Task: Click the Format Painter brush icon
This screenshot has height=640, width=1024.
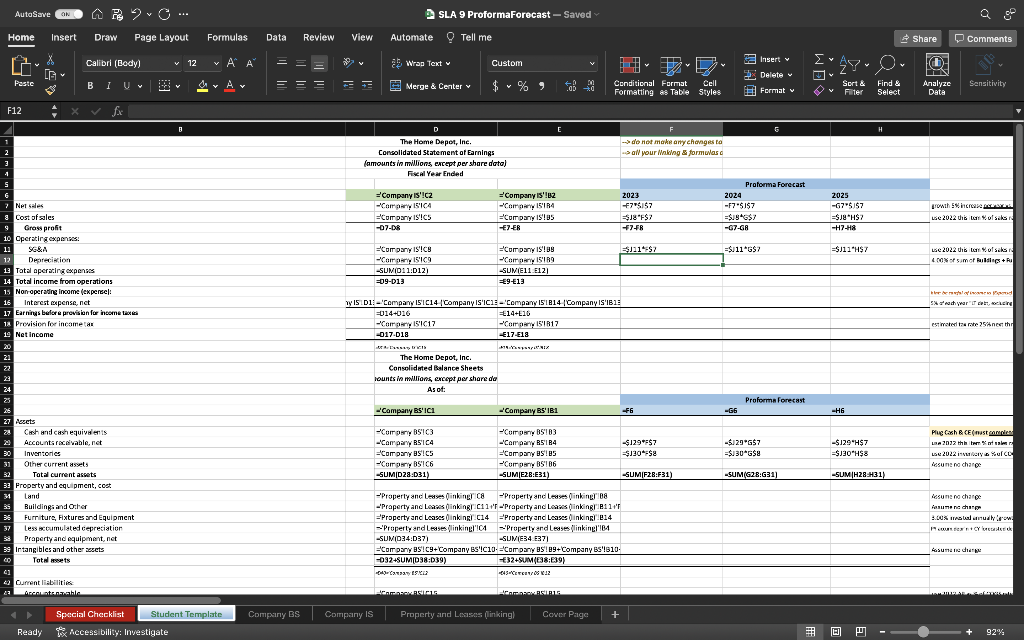Action: 50,89
